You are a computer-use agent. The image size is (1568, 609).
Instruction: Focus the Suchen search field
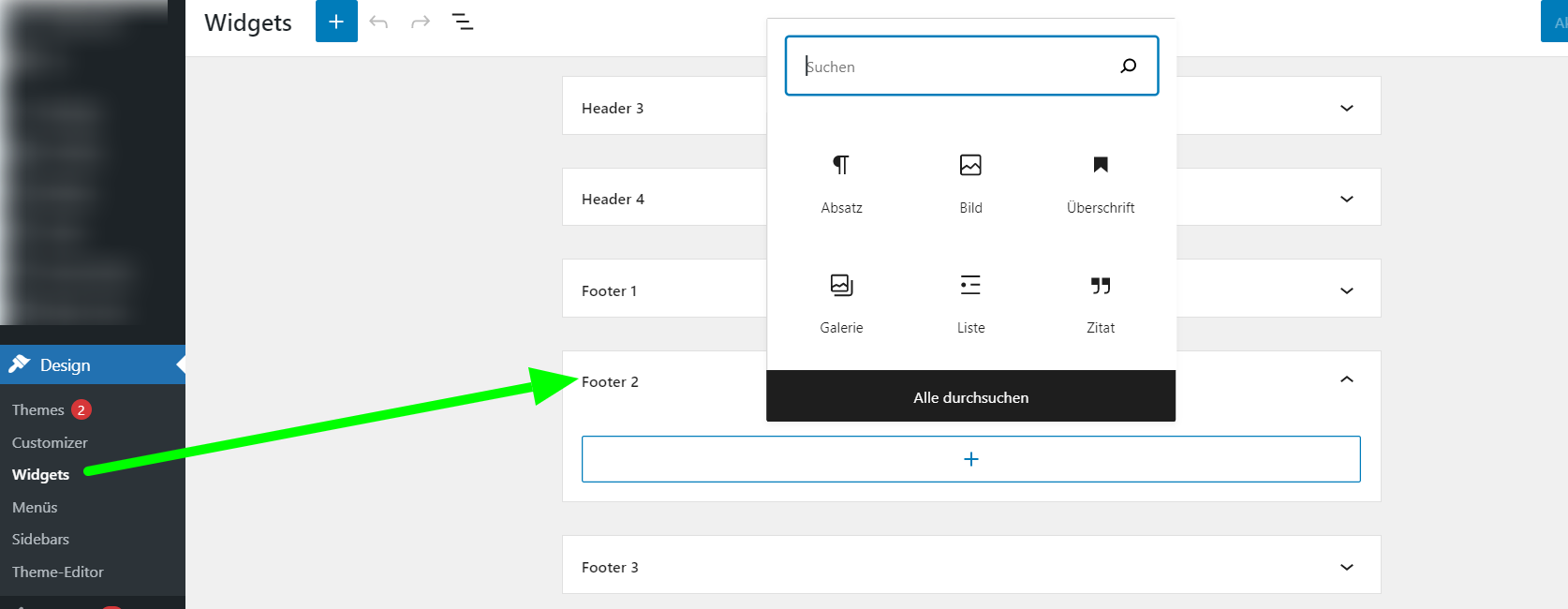pyautogui.click(x=955, y=67)
